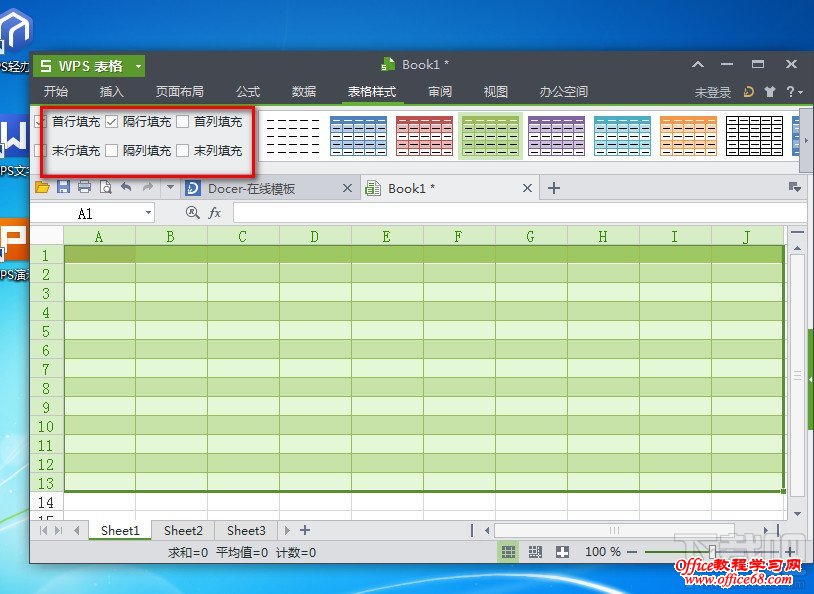Switch to page layout view icon in status bar
This screenshot has width=814, height=594.
coord(535,552)
